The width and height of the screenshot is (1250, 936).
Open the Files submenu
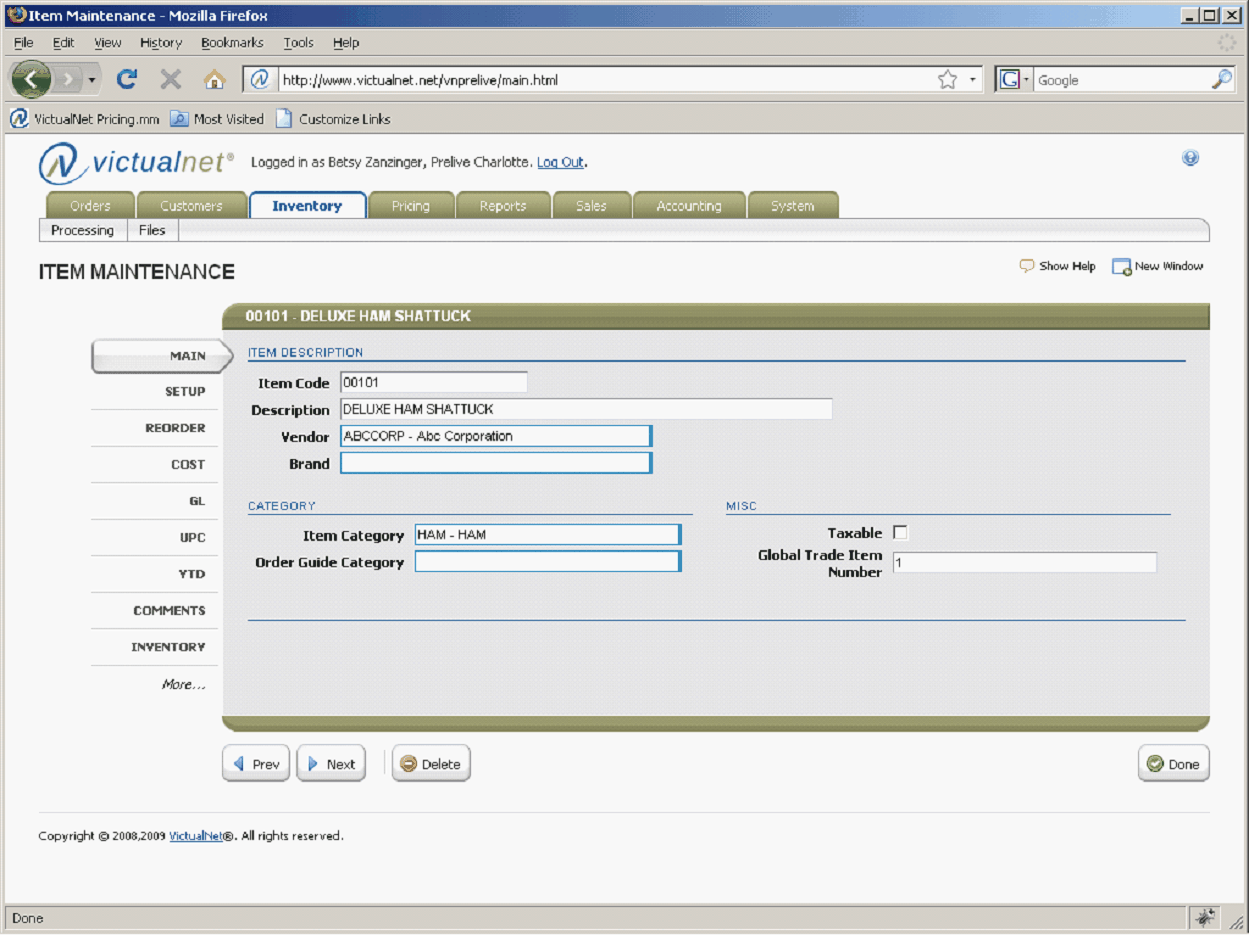coord(152,230)
